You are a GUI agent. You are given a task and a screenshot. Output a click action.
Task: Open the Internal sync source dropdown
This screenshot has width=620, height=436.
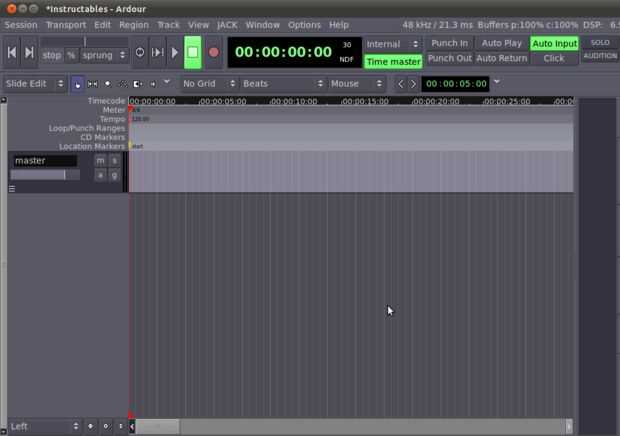(392, 44)
